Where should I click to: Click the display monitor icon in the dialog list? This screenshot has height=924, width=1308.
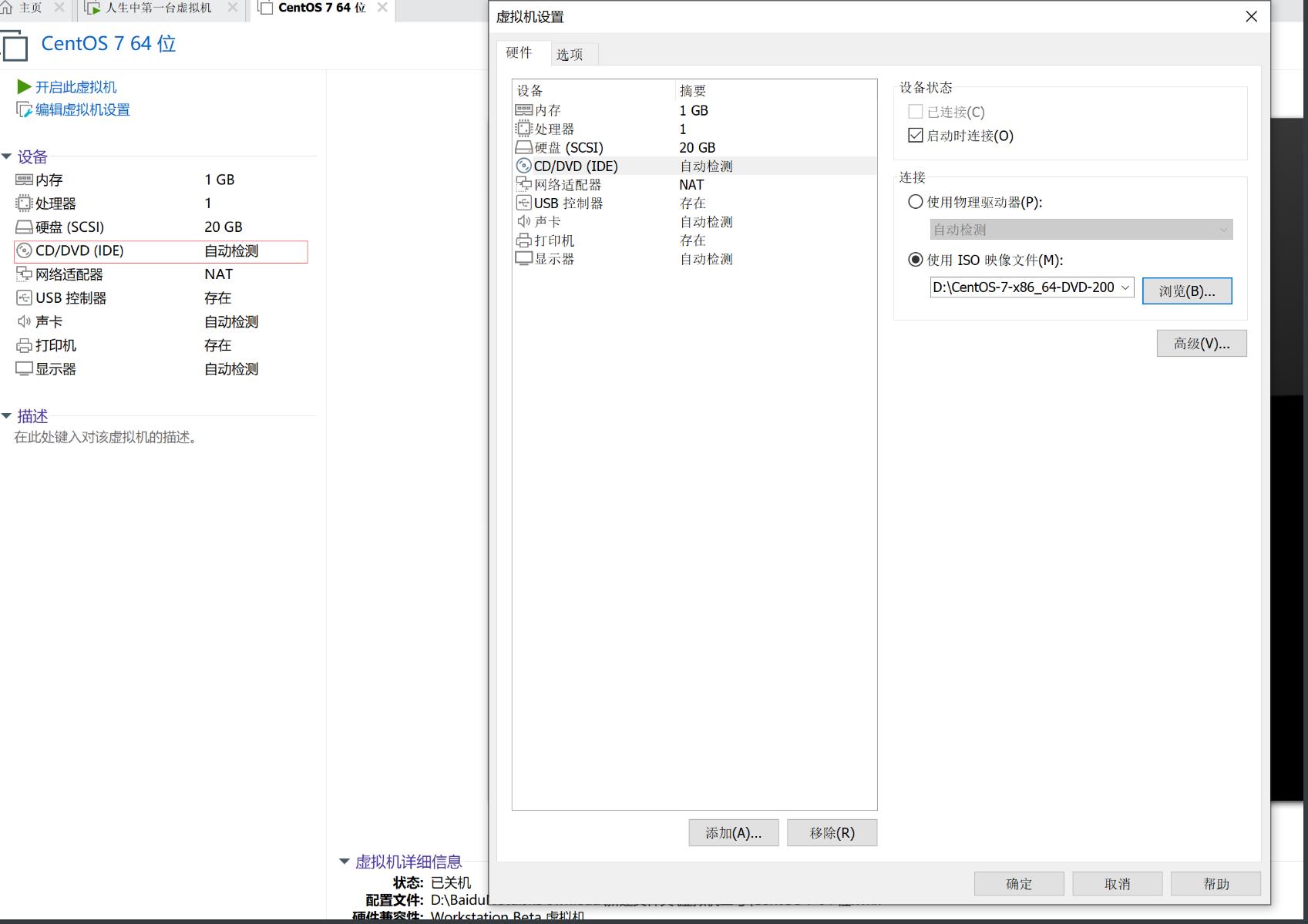click(523, 259)
